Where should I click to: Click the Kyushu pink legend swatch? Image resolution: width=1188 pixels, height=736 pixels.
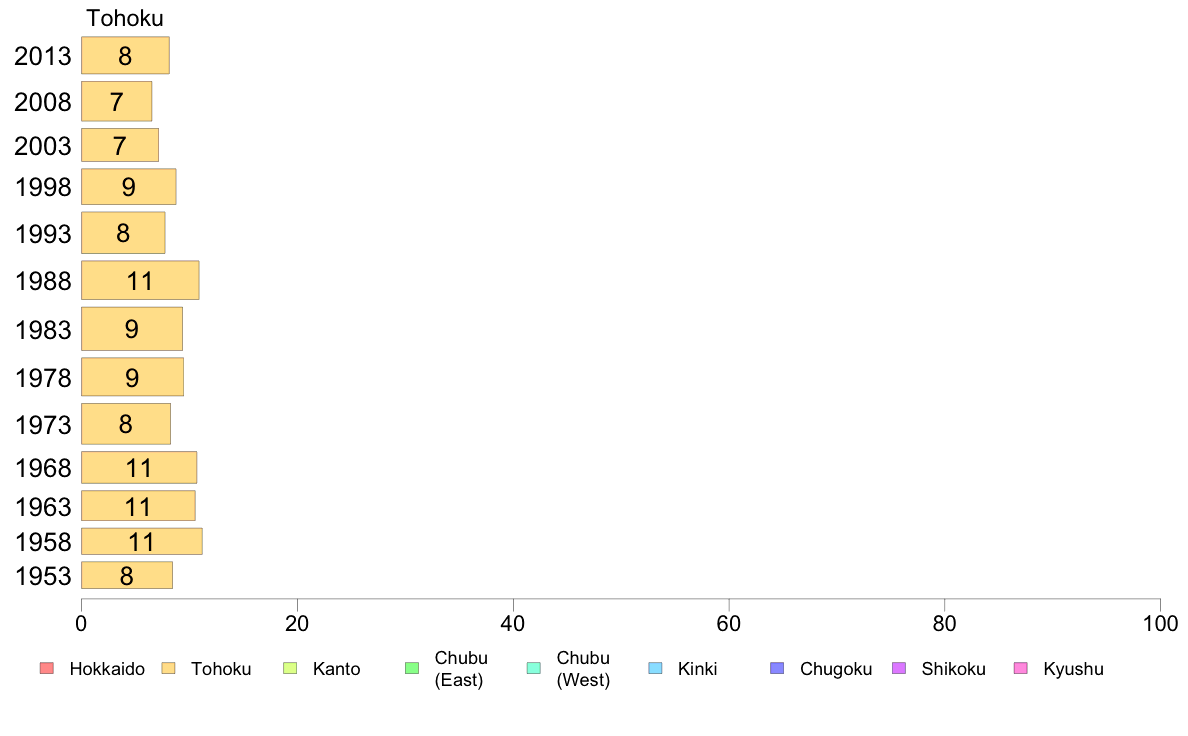pos(1021,668)
